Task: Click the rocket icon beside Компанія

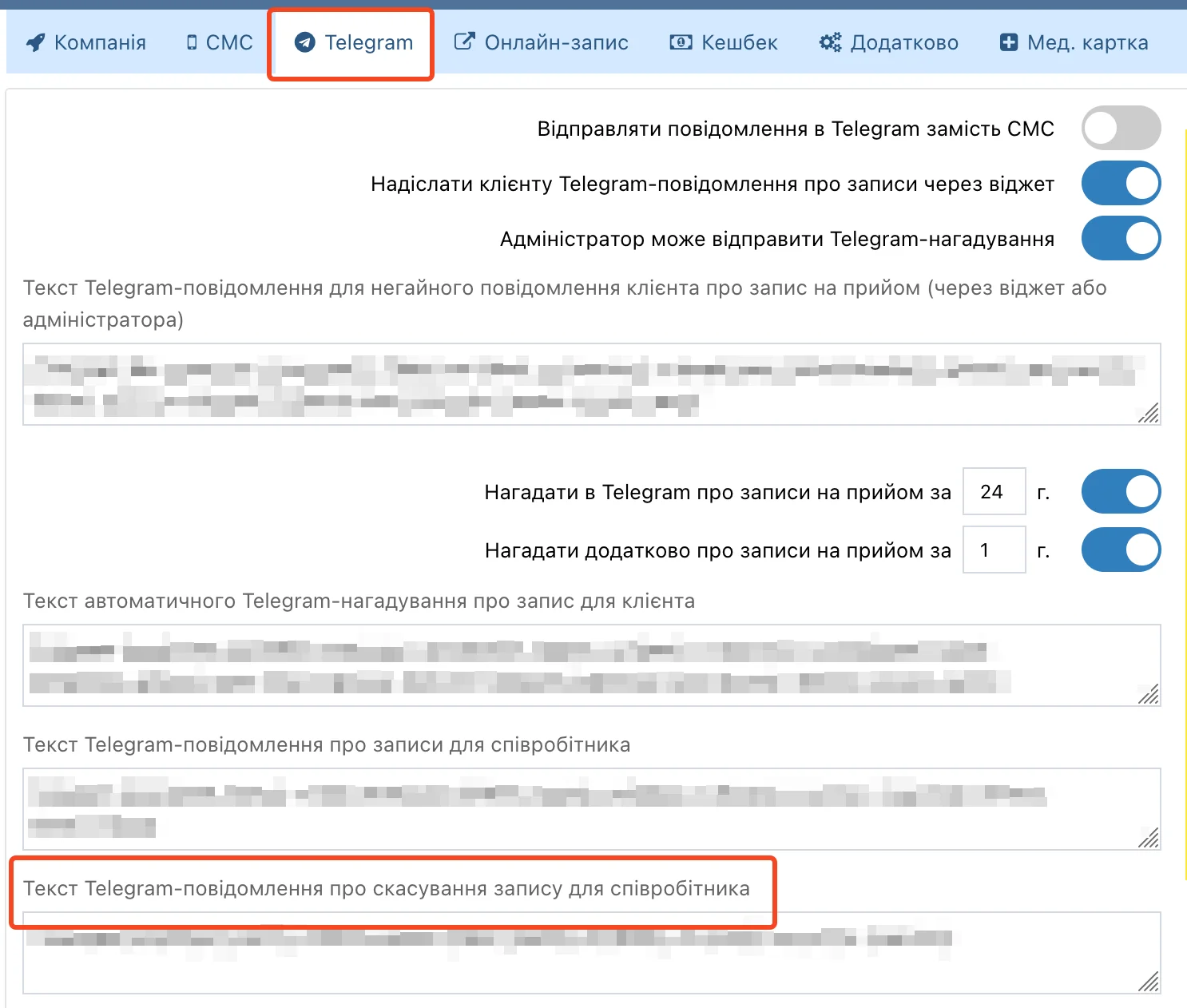Action: [35, 42]
